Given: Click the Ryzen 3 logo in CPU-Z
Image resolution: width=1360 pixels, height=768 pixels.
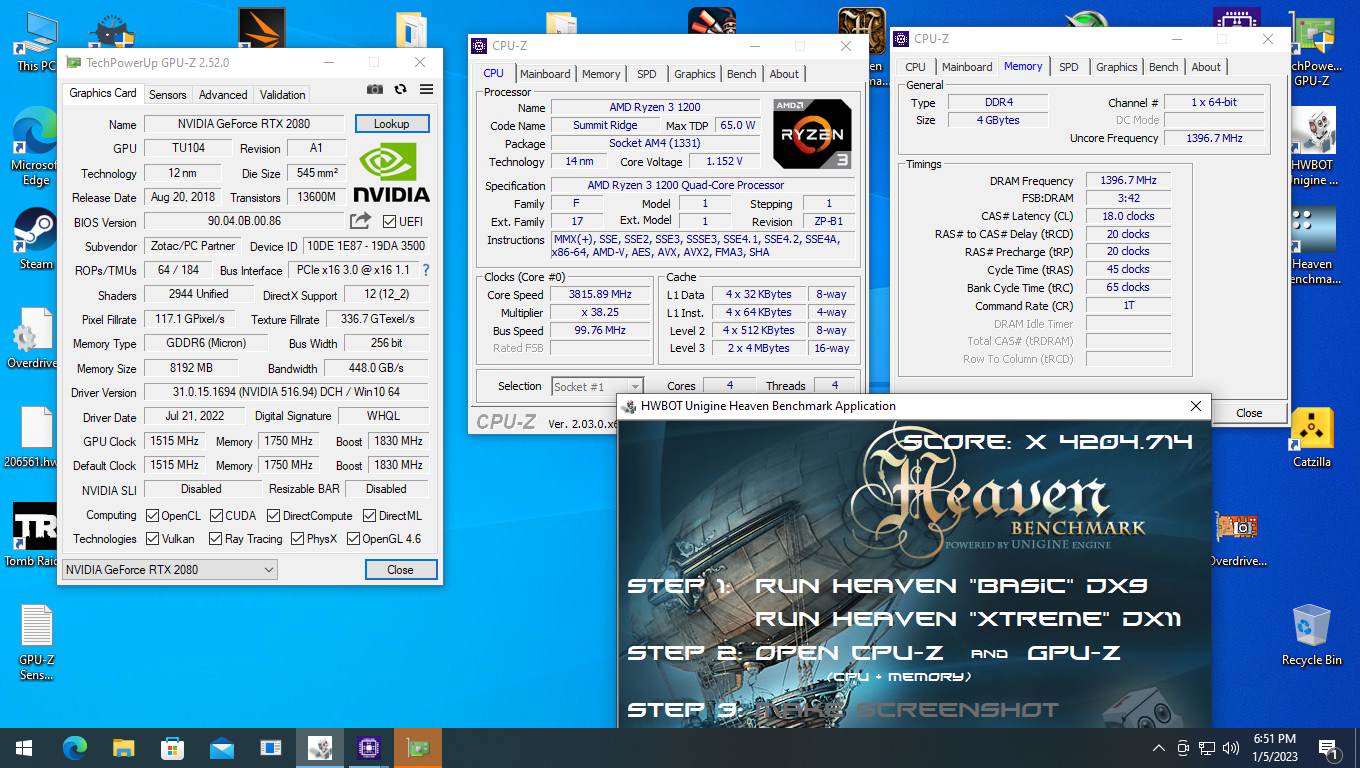Looking at the screenshot, I should [812, 133].
